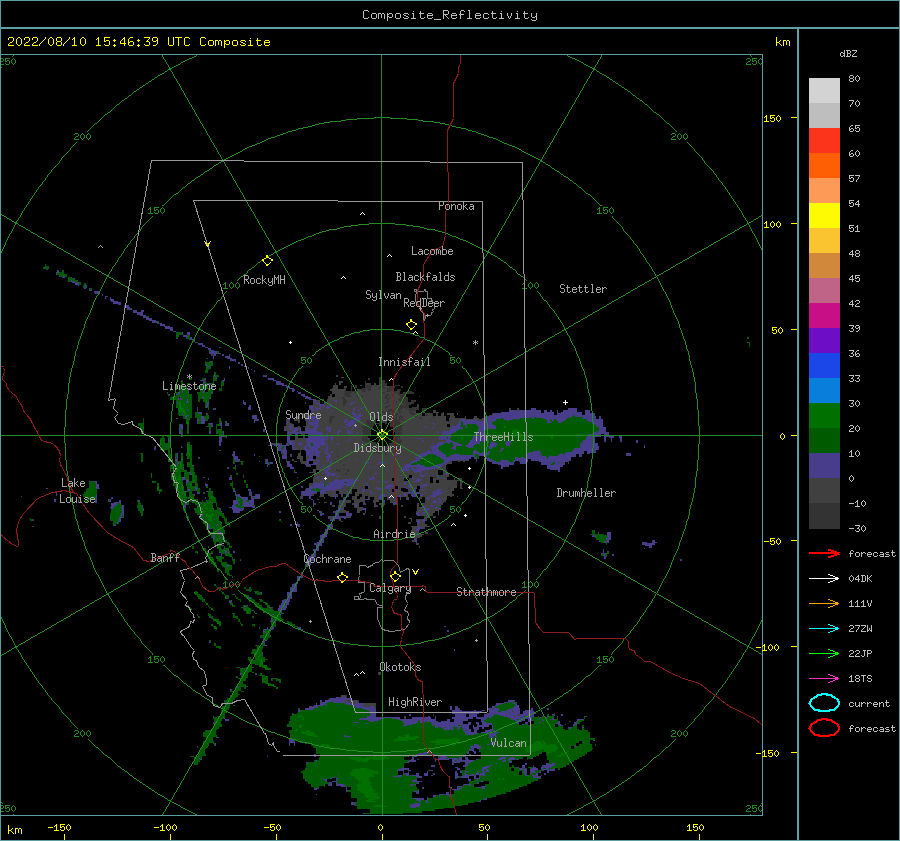Click the Sylvan label on the map
Screen dimensions: 900x841
click(x=383, y=295)
